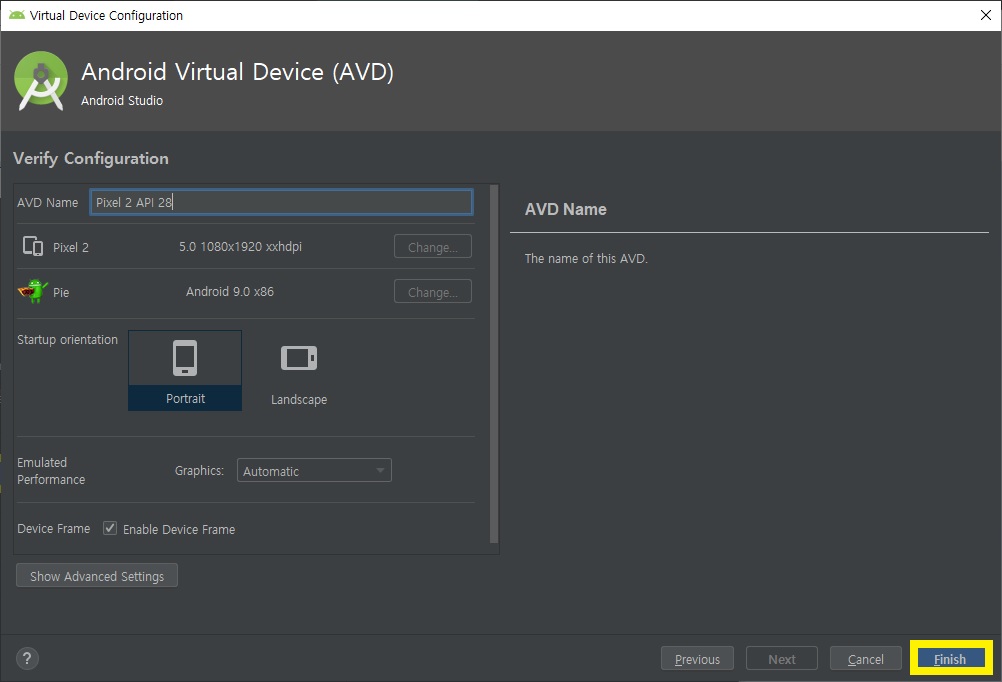Click the 'Android 9.0 x86' text

click(229, 291)
